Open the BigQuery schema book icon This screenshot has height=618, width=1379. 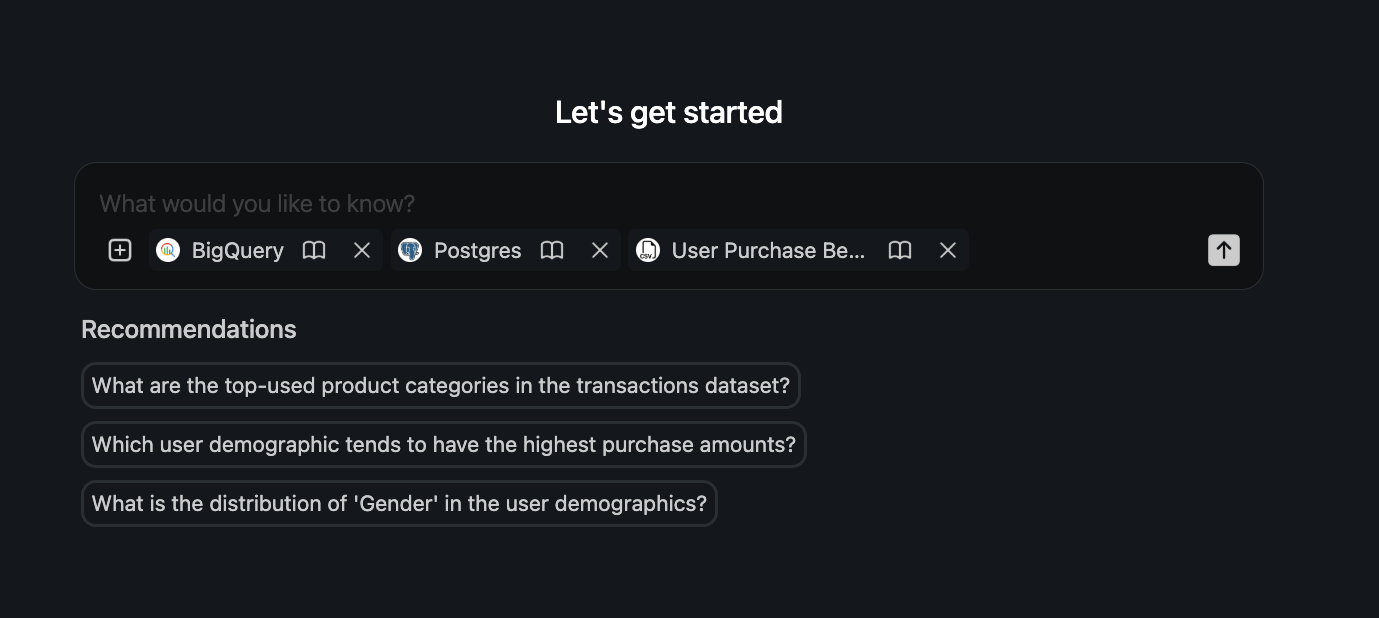(x=314, y=250)
